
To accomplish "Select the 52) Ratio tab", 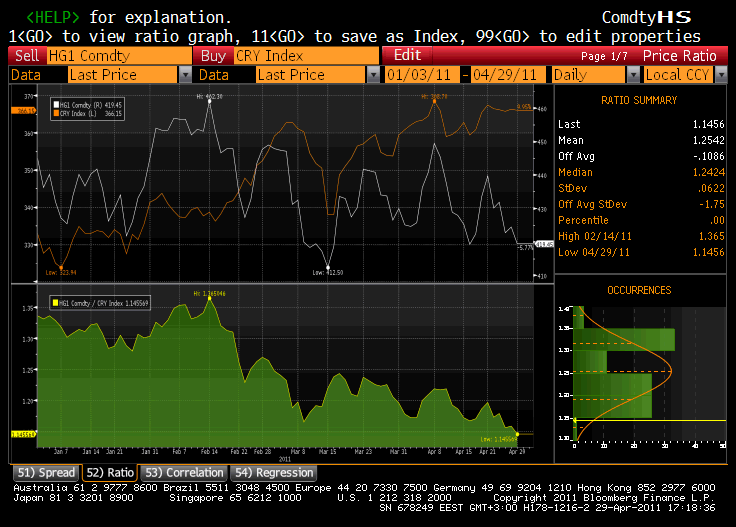I will (110, 473).
